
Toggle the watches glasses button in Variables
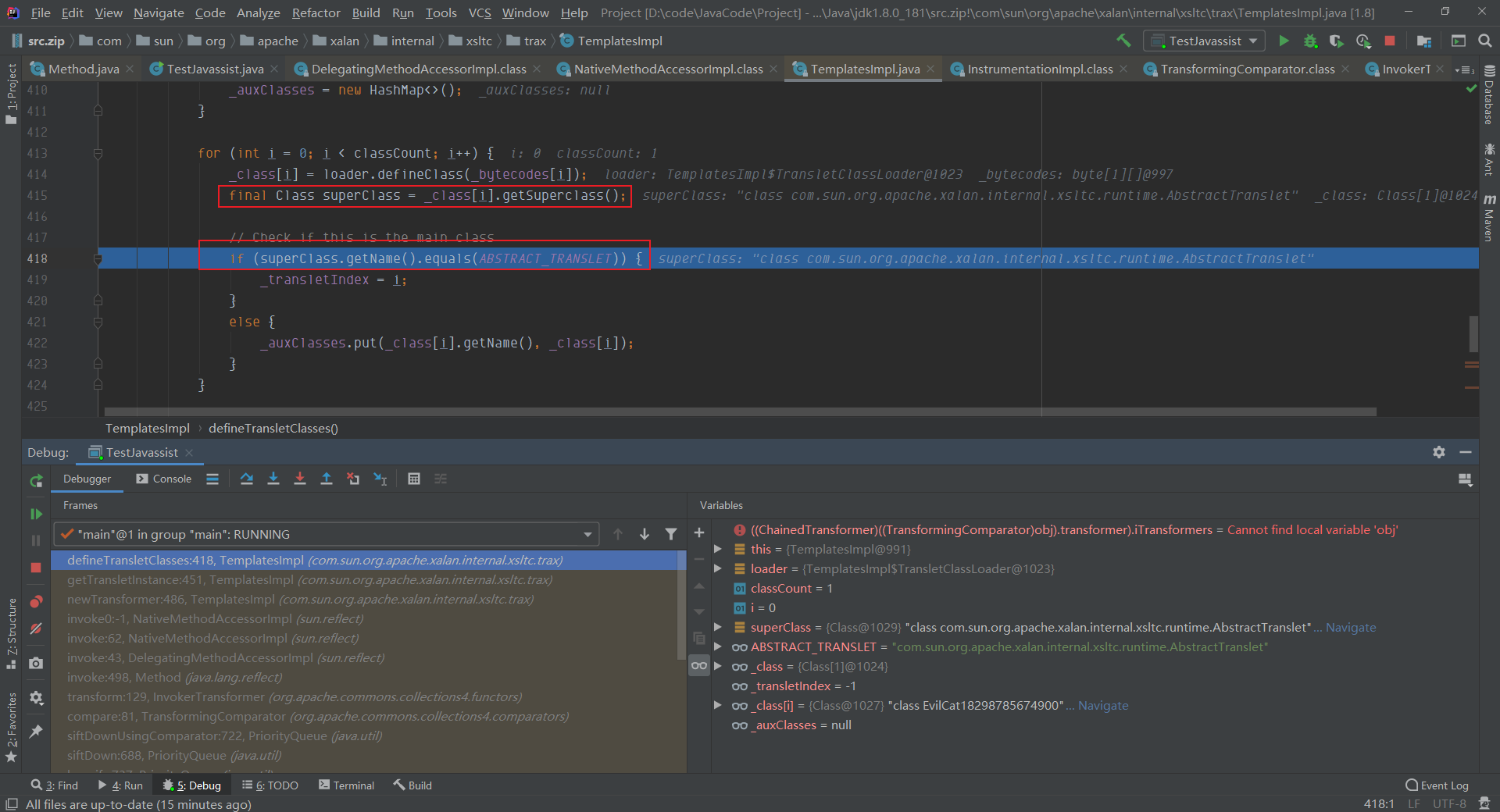699,666
